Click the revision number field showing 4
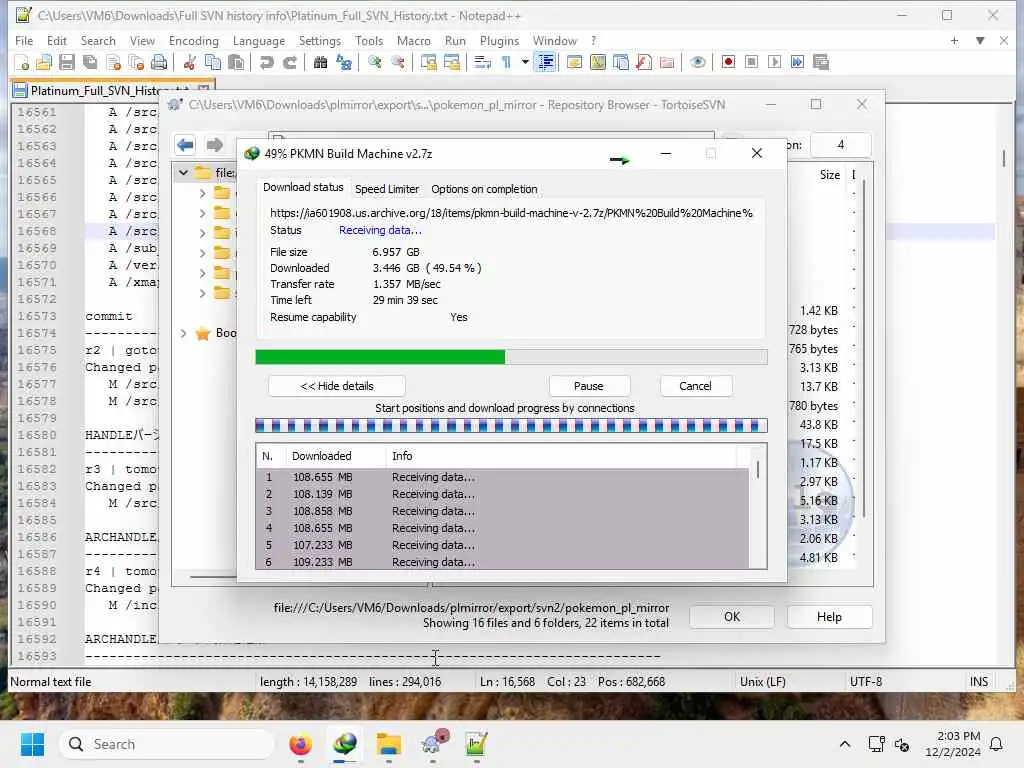 coord(840,145)
